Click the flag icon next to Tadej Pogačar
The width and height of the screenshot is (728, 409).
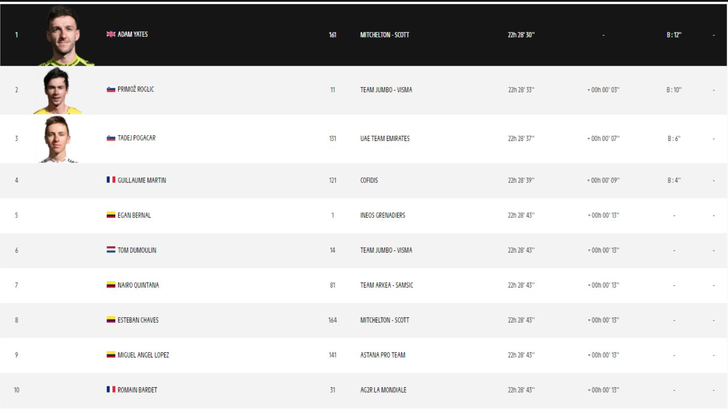click(x=111, y=138)
